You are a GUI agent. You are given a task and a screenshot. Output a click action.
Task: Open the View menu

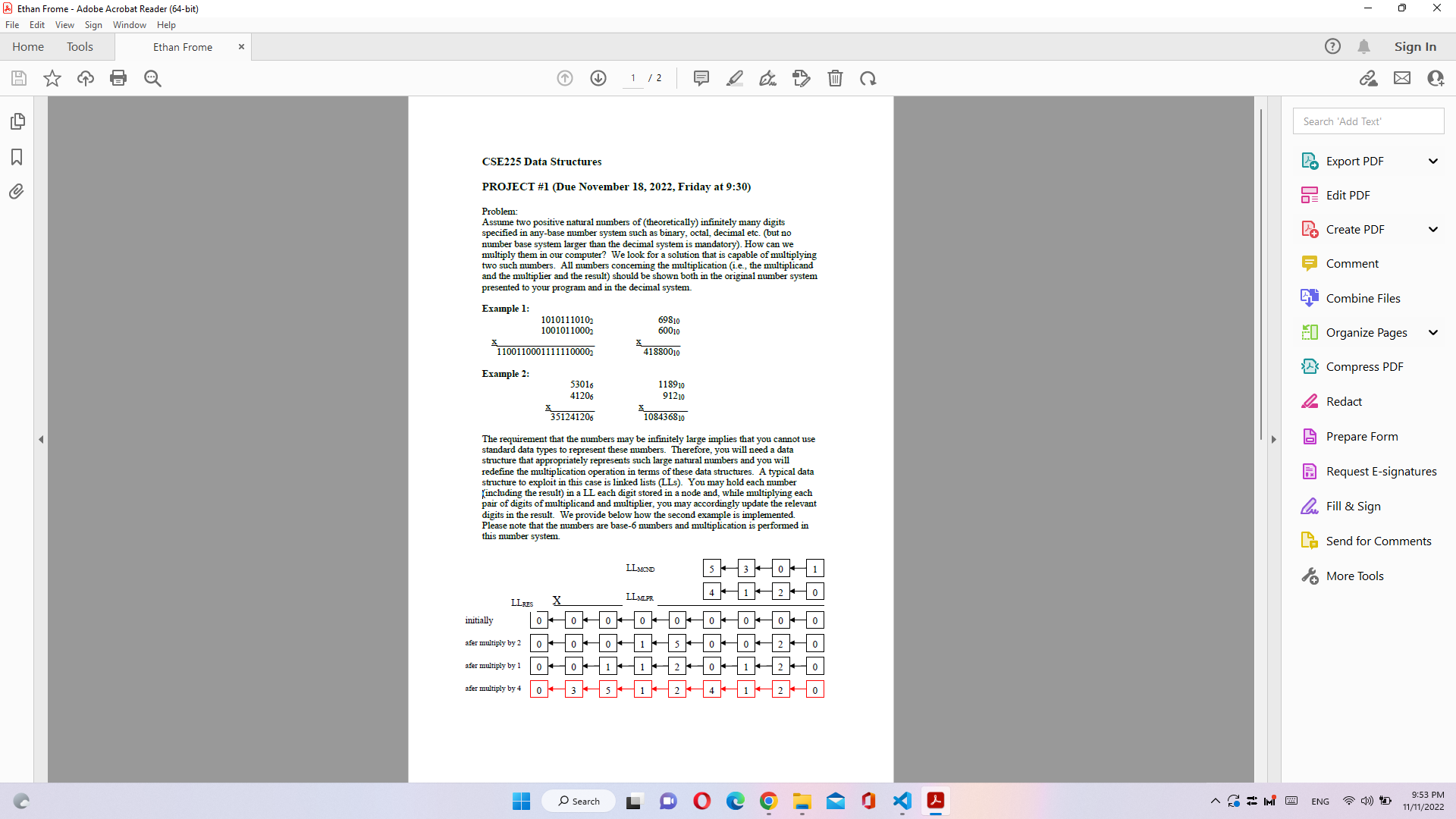(x=64, y=25)
